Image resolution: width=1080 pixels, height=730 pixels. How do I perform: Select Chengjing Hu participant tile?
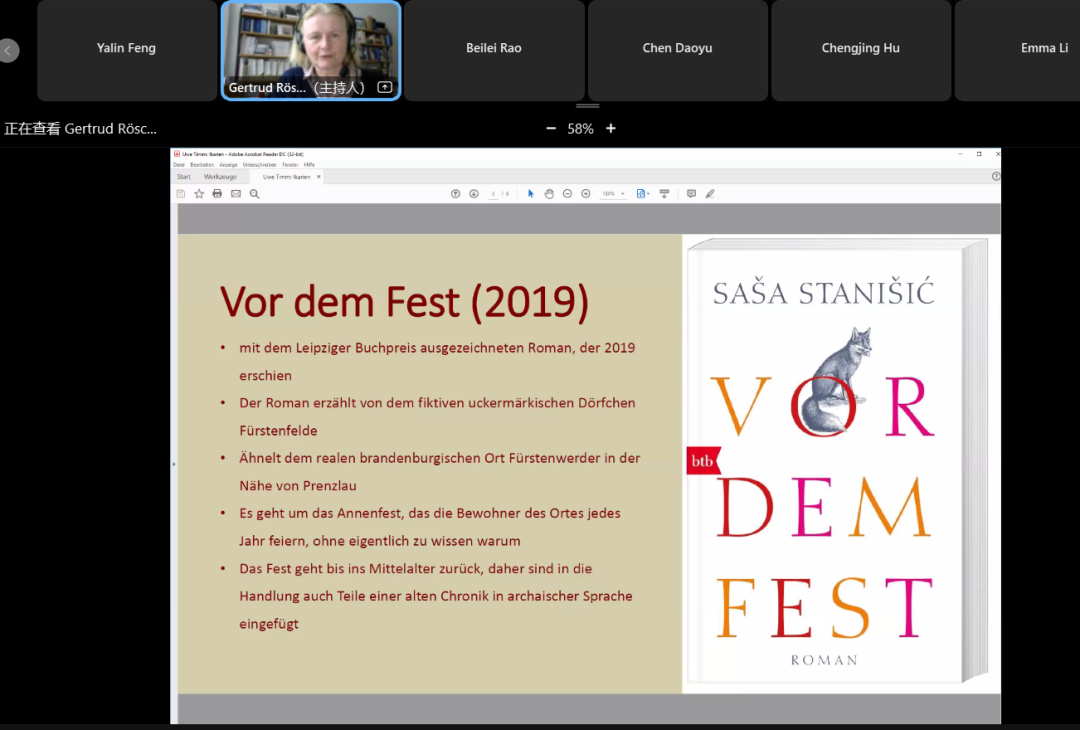pyautogui.click(x=861, y=50)
